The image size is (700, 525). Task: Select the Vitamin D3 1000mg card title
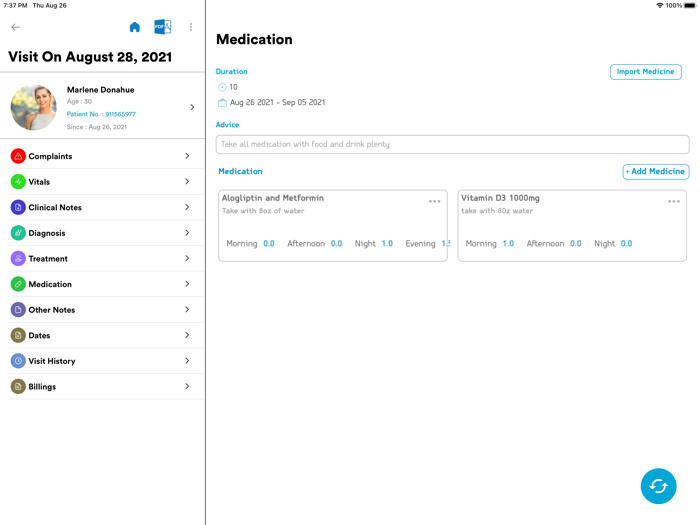pos(500,198)
